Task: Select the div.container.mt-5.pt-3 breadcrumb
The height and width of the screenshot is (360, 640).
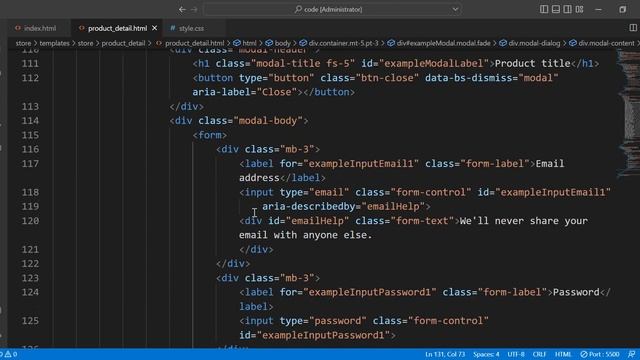Action: click(339, 43)
